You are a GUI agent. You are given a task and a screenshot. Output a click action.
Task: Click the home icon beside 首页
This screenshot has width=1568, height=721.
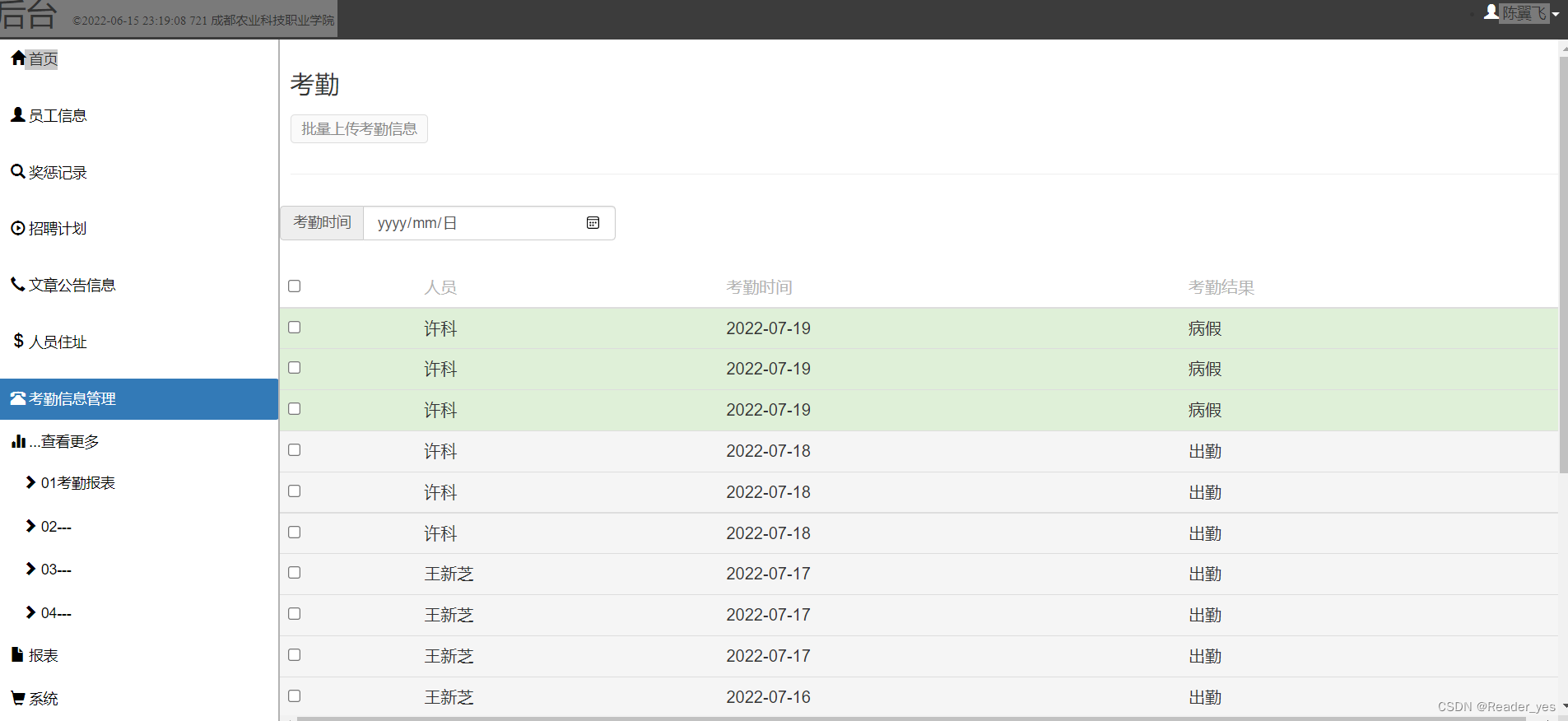18,58
